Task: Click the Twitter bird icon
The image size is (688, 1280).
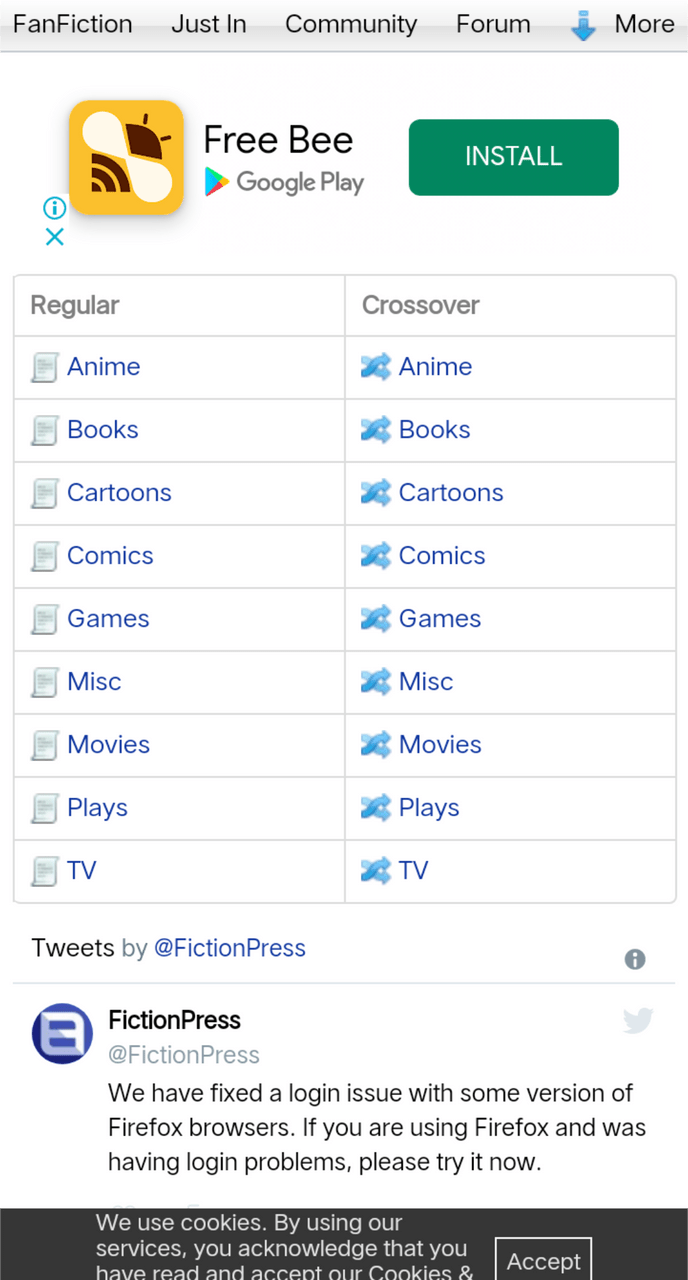Action: point(638,1020)
